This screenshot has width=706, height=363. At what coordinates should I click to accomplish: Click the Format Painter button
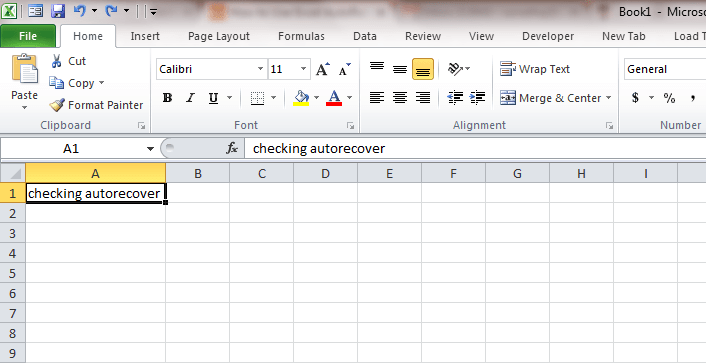pos(96,105)
